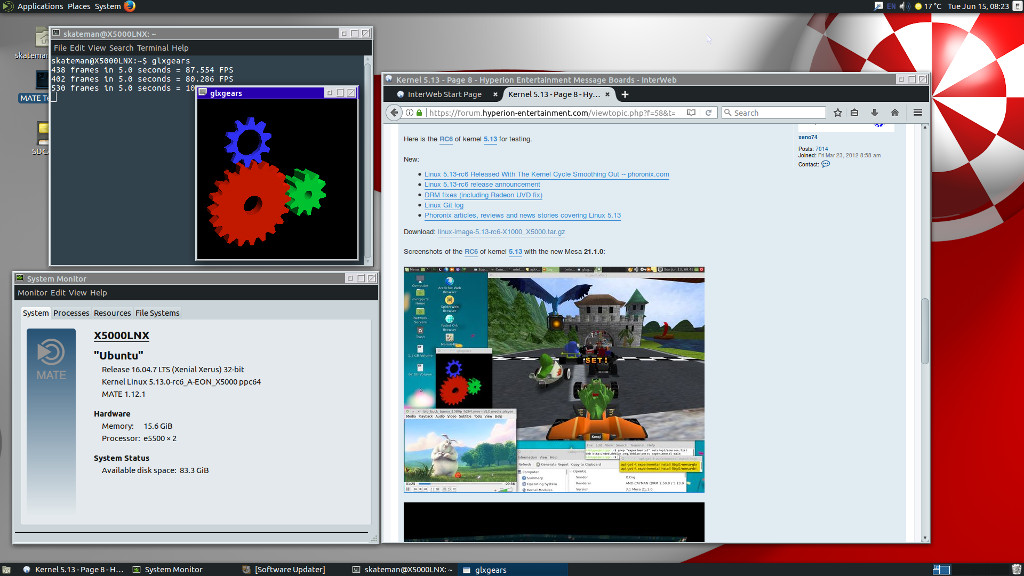
Task: Open the System menu in the top panel
Action: pyautogui.click(x=107, y=6)
